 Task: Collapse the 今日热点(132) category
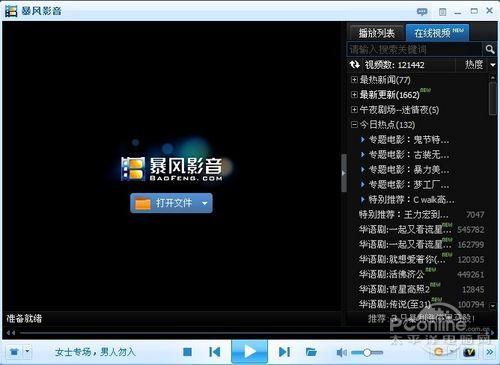point(354,125)
